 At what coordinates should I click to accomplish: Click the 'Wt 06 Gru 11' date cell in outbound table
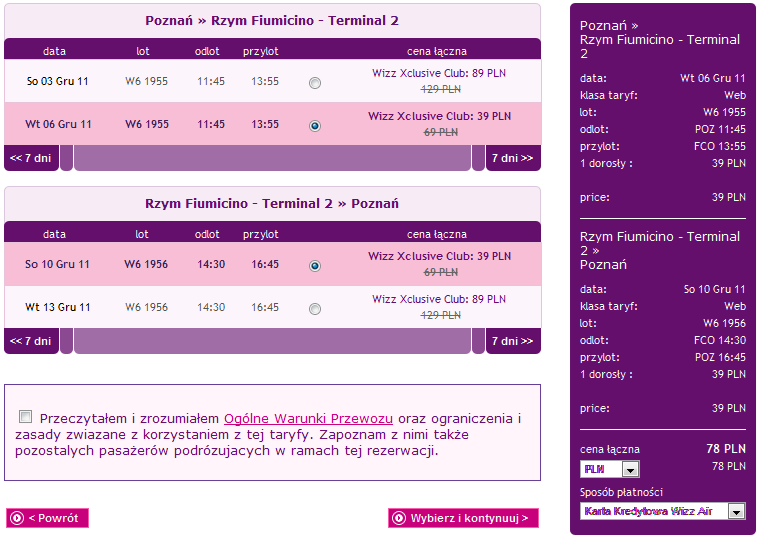[x=58, y=124]
